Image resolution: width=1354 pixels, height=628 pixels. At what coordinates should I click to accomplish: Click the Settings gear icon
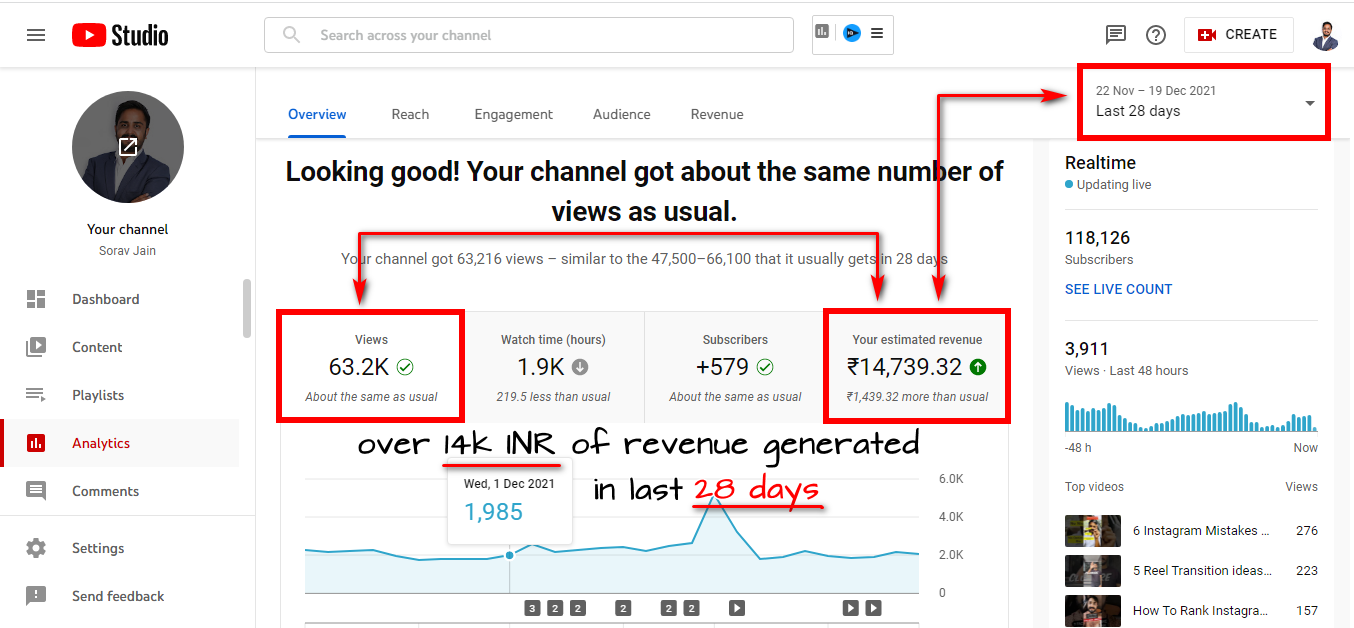[36, 548]
